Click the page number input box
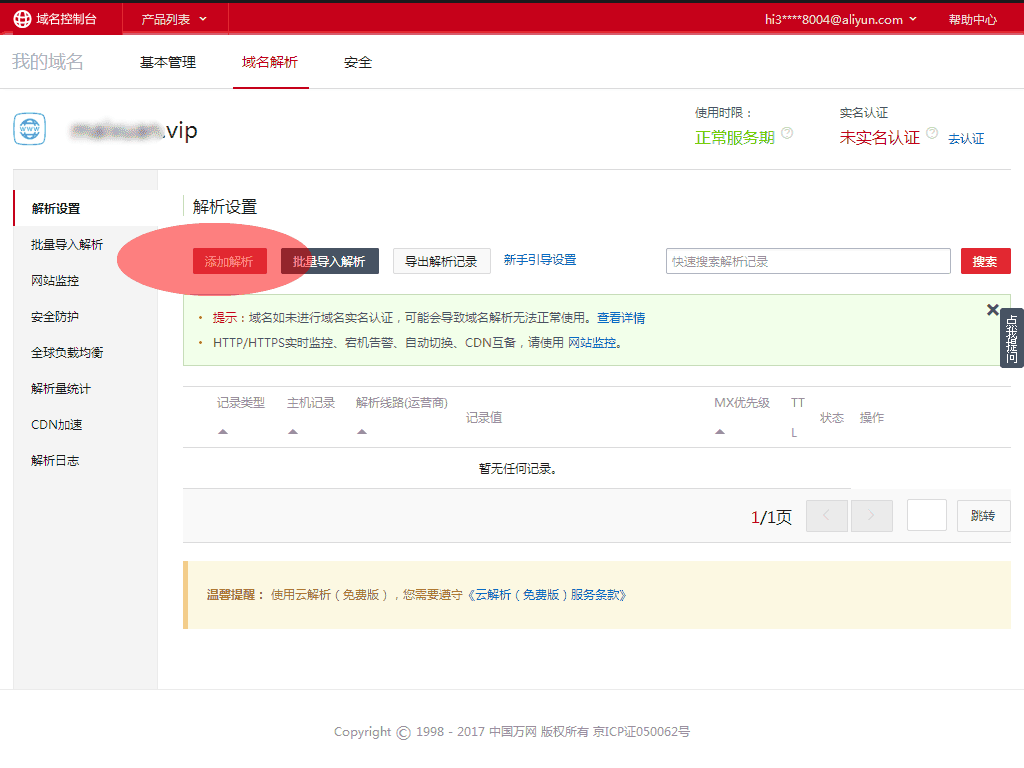Screen dimensions: 1024x768 tap(927, 516)
